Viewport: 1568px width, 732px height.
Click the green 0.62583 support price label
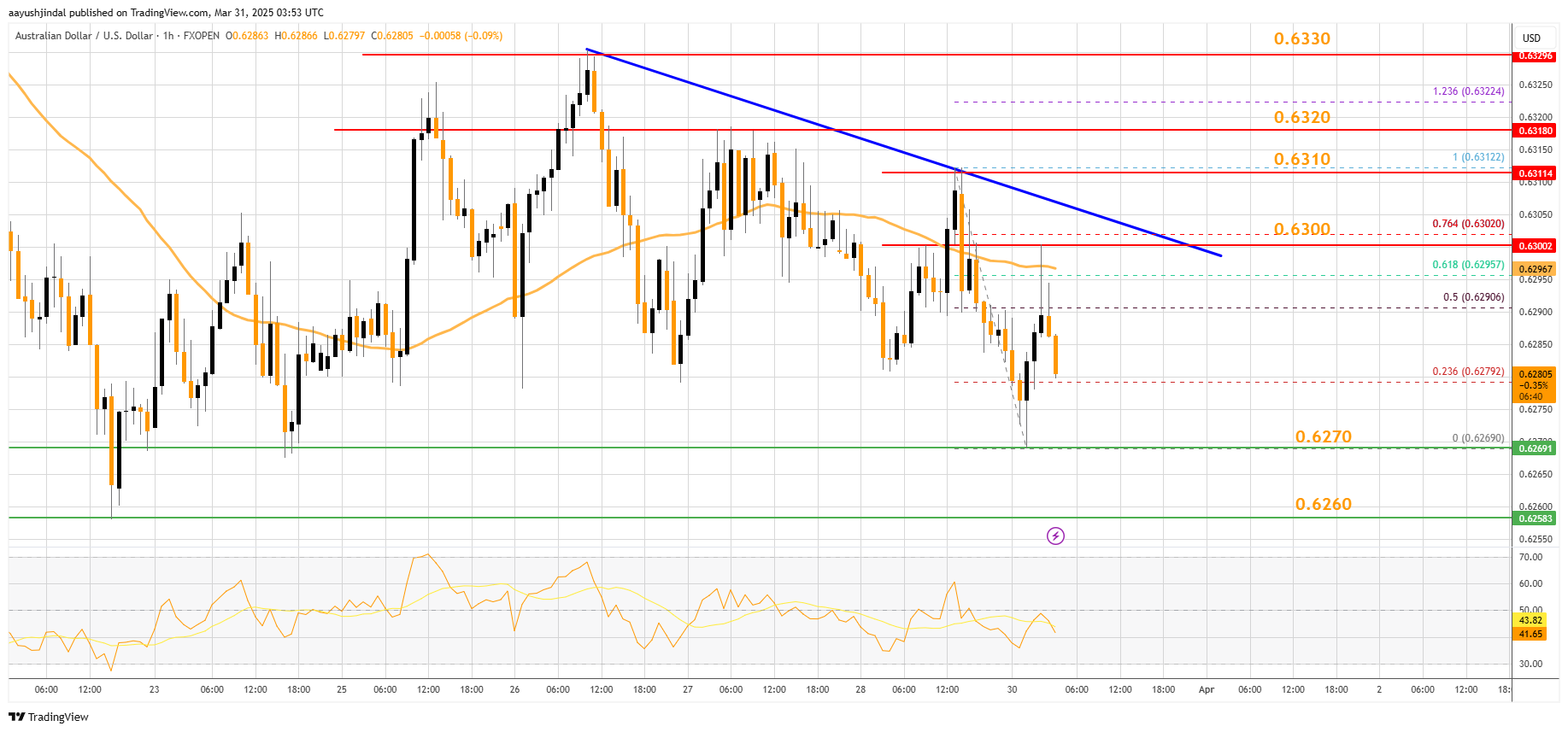[x=1535, y=518]
